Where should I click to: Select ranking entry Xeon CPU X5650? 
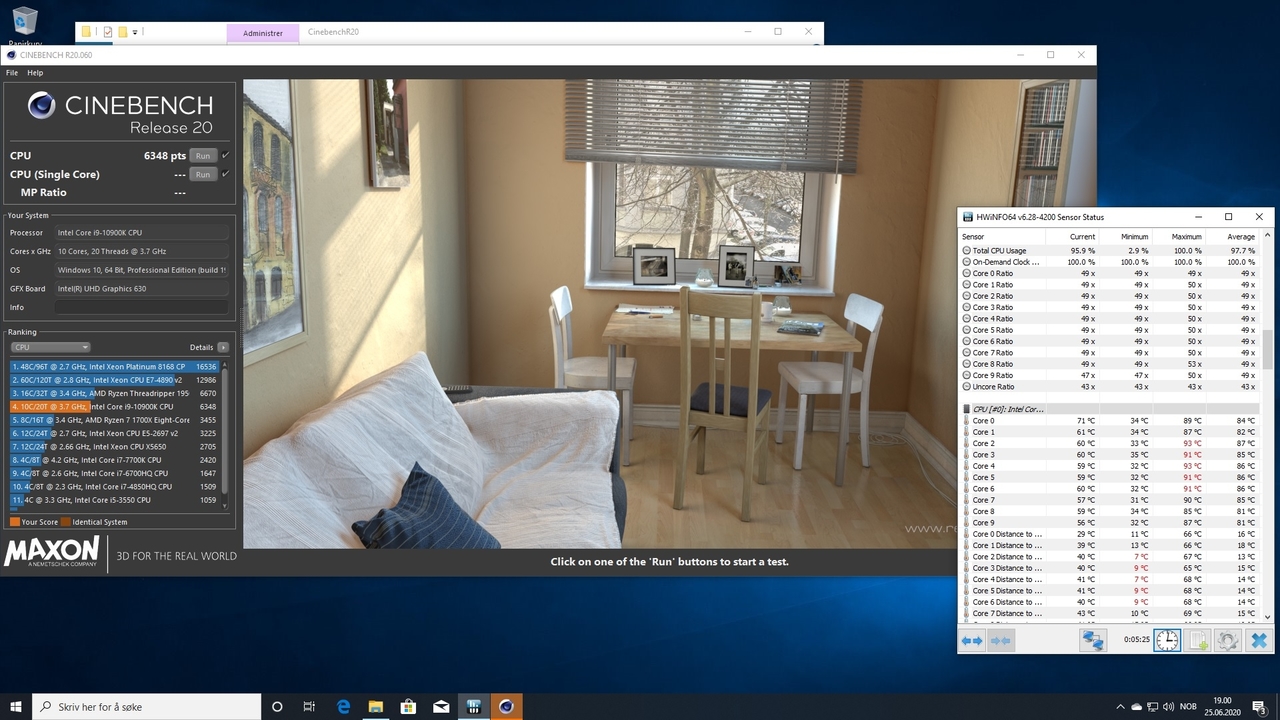coord(114,447)
